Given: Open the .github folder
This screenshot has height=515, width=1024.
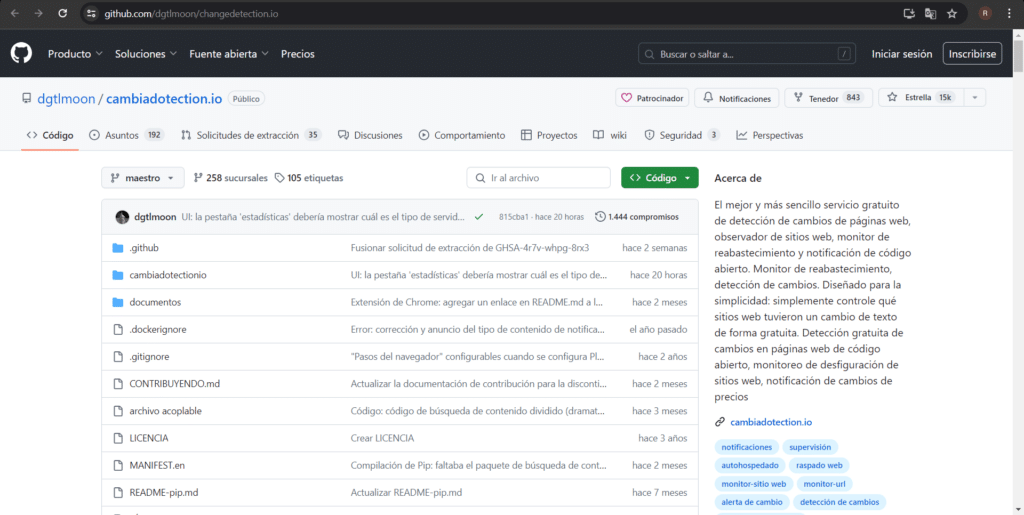Looking at the screenshot, I should click(x=144, y=248).
